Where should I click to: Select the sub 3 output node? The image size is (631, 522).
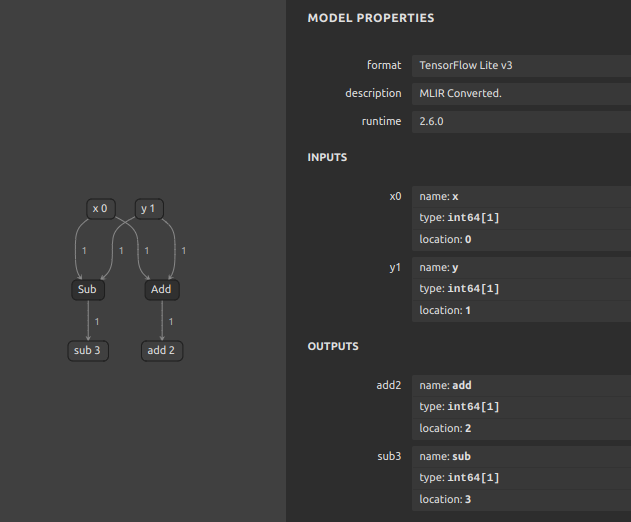point(88,351)
